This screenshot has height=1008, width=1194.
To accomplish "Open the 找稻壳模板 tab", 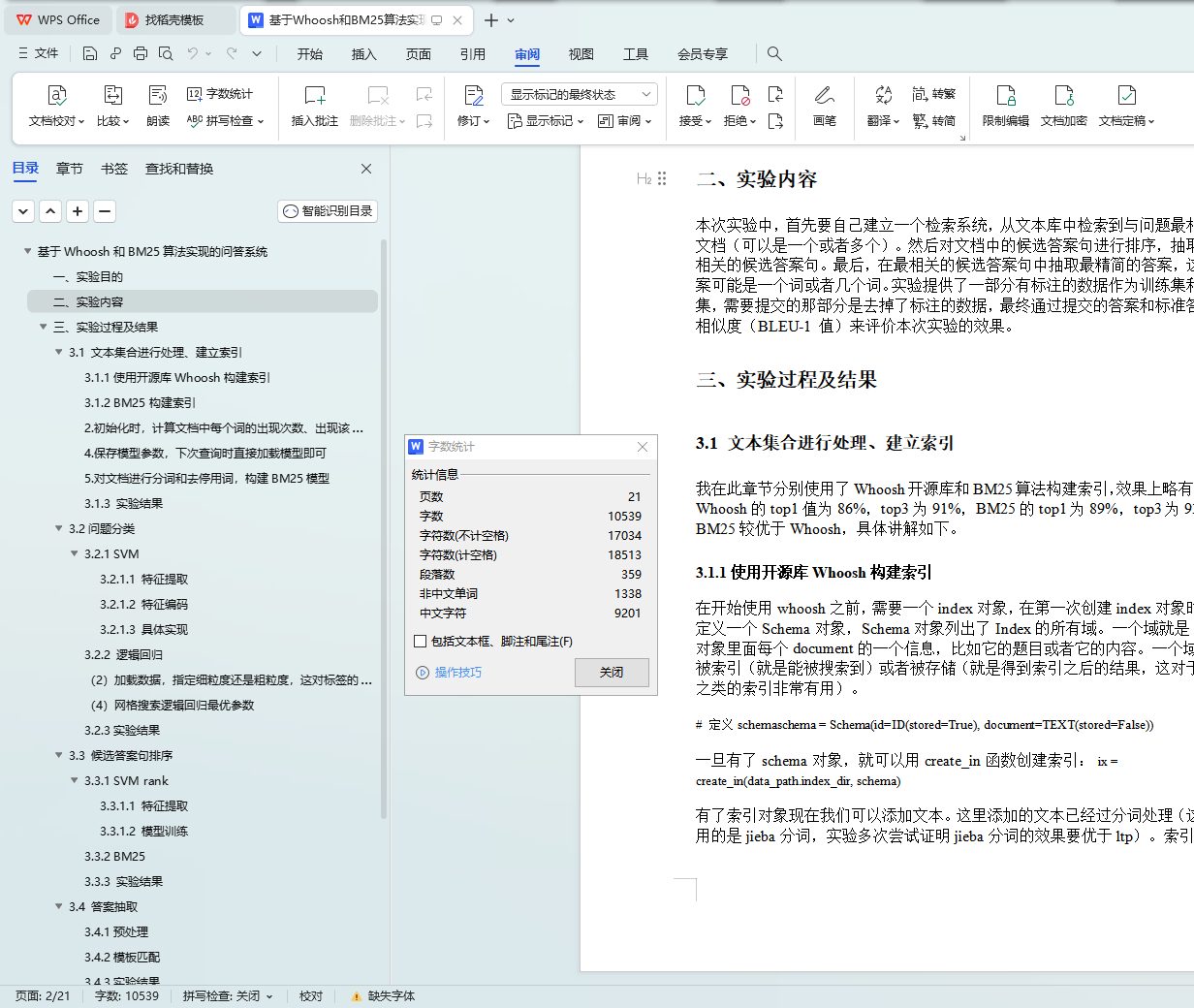I will 174,19.
